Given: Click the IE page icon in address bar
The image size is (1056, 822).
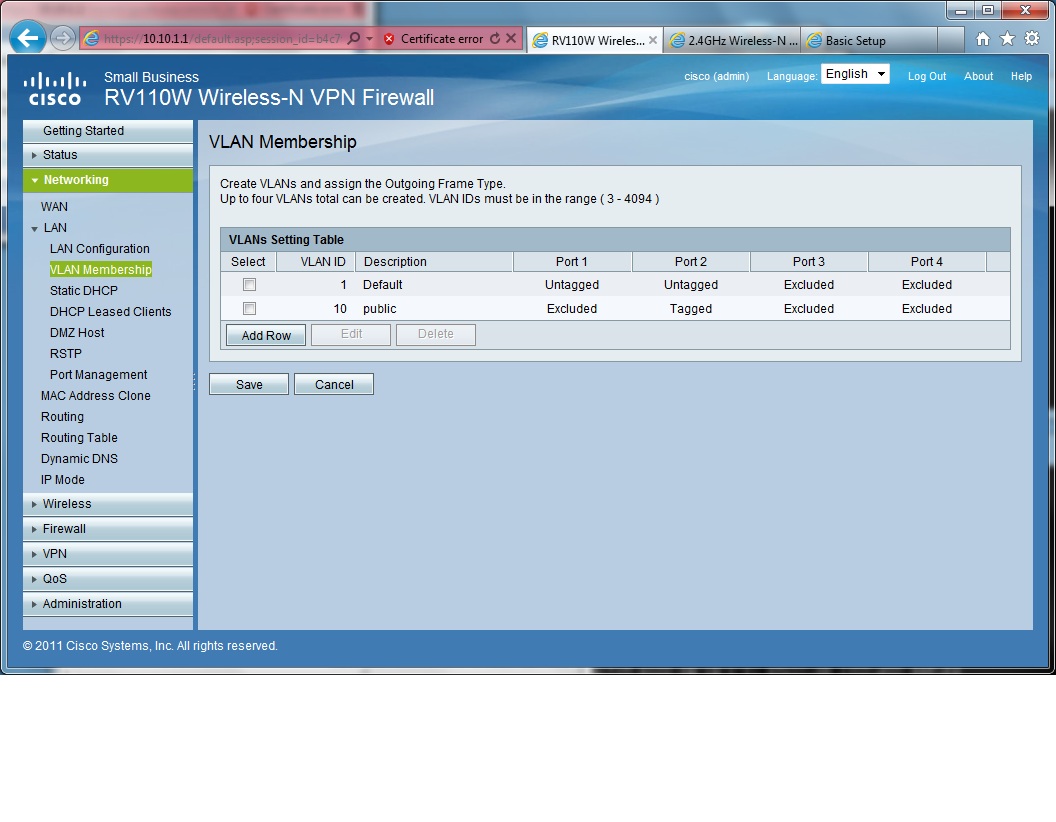Looking at the screenshot, I should (x=91, y=39).
